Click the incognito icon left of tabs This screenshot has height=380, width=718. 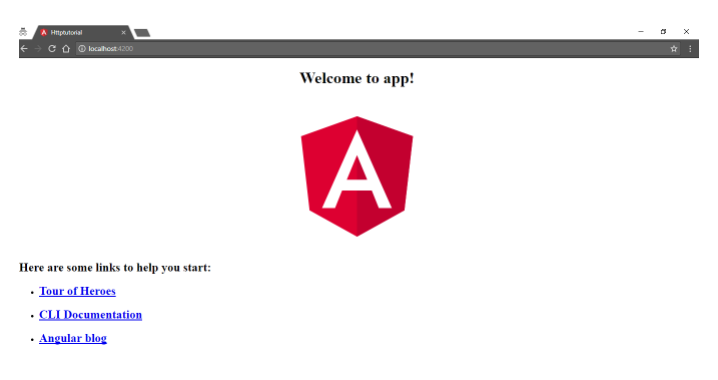click(23, 32)
